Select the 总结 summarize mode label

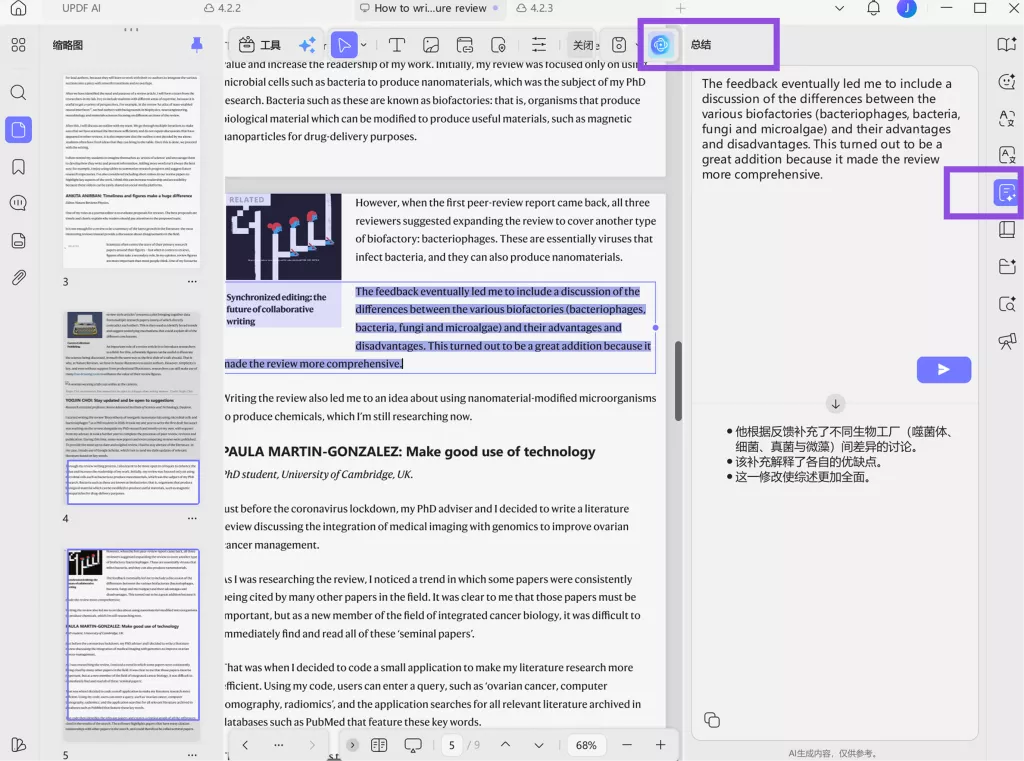(x=701, y=44)
